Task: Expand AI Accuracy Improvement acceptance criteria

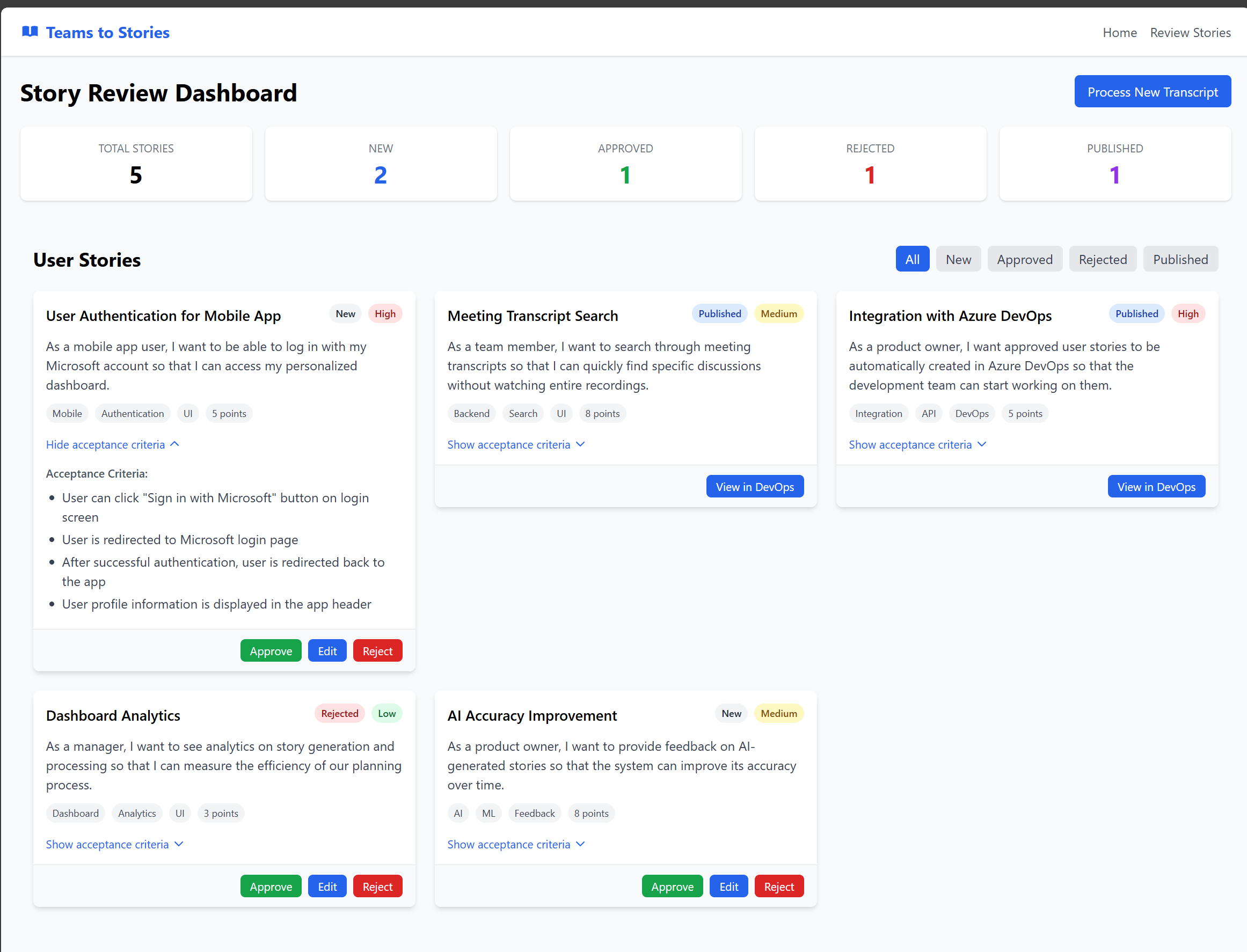Action: tap(515, 844)
